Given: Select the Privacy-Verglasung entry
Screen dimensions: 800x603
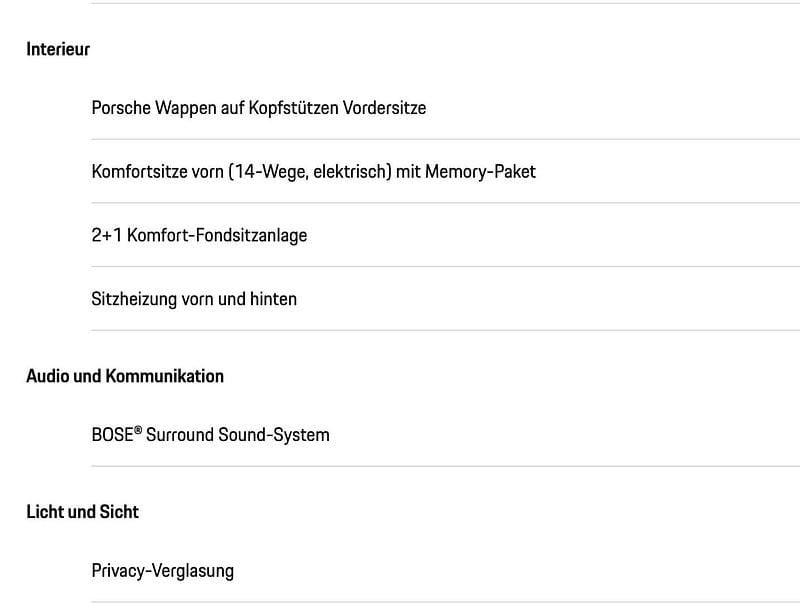Looking at the screenshot, I should [x=162, y=571].
